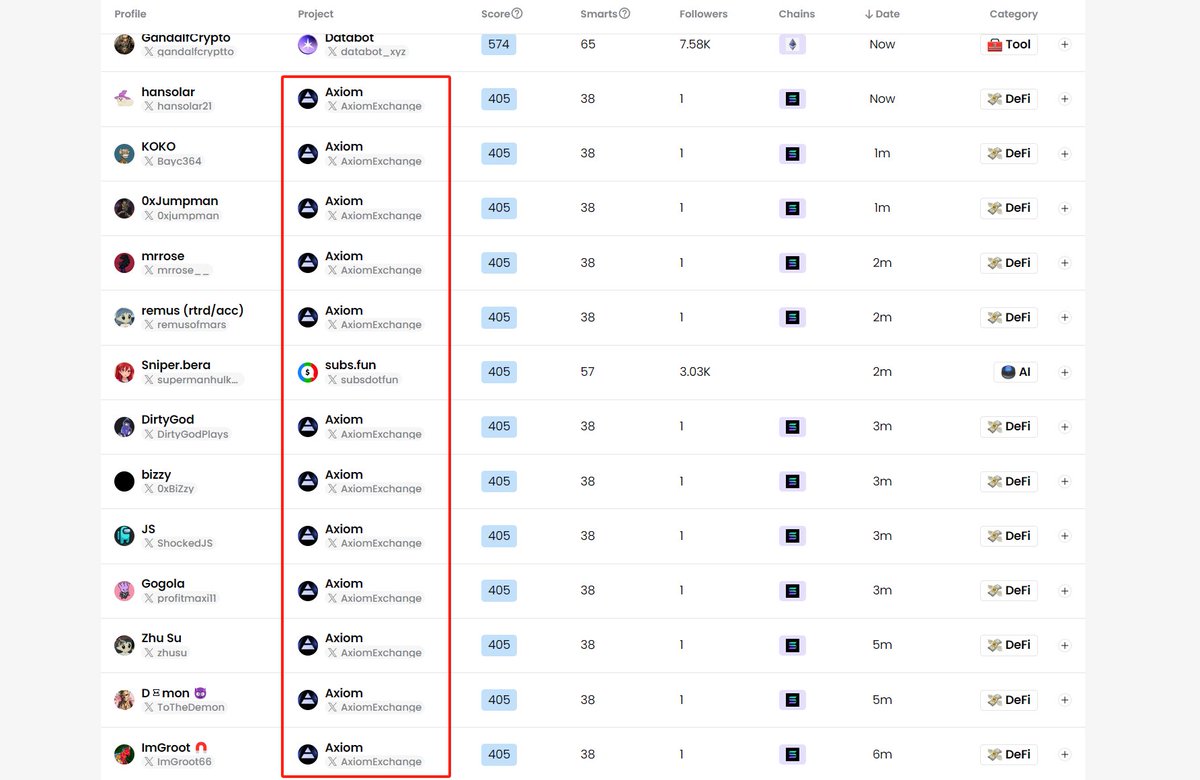1200x780 pixels.
Task: Click the Axiom logo in hansolar's row
Action: pos(308,99)
